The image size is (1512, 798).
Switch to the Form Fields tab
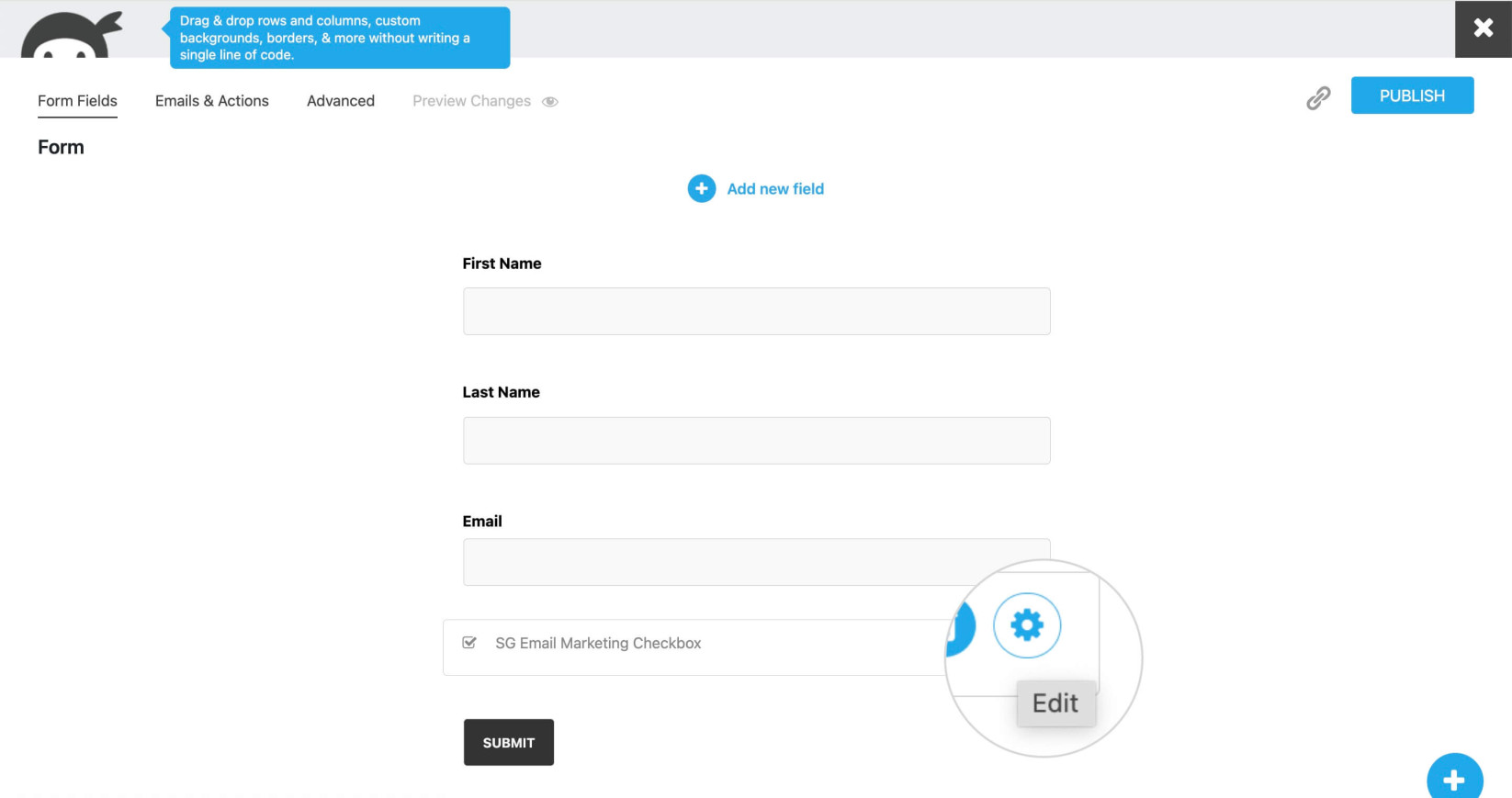pyautogui.click(x=77, y=101)
